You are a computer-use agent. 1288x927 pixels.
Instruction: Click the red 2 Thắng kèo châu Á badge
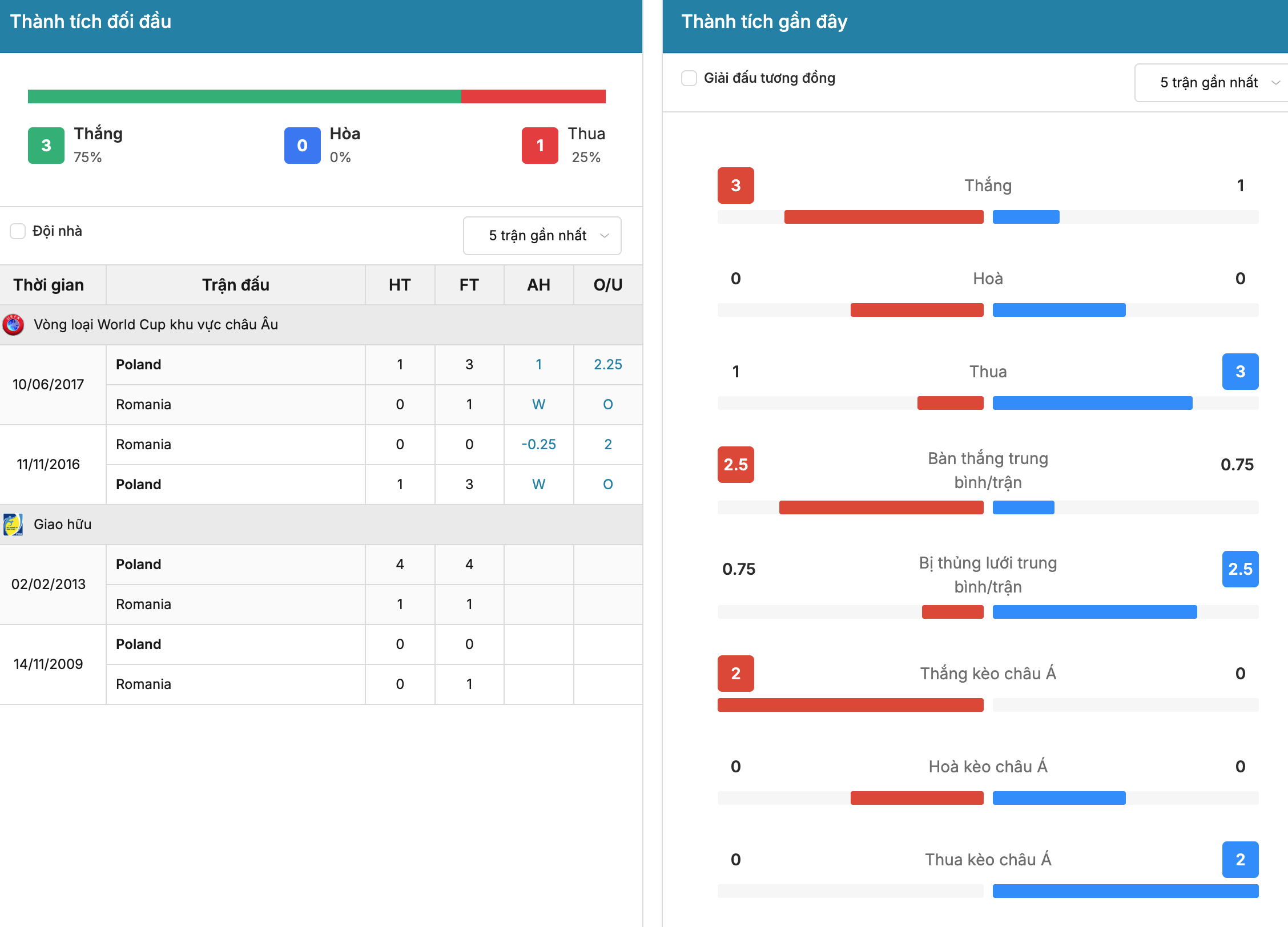click(x=736, y=674)
